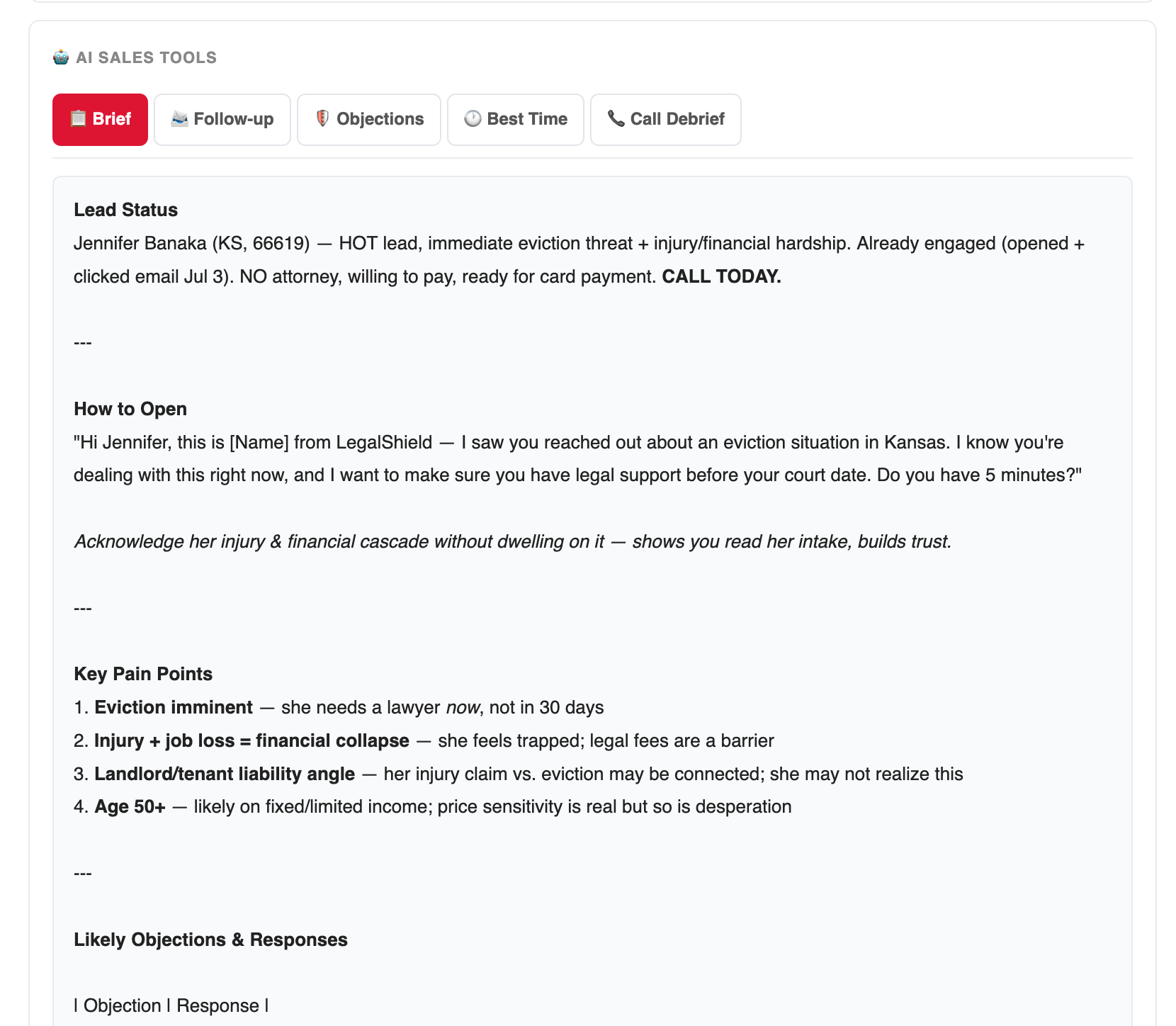Click Injury + job loss = financial collapse
This screenshot has width=1176, height=1026.
(x=251, y=740)
